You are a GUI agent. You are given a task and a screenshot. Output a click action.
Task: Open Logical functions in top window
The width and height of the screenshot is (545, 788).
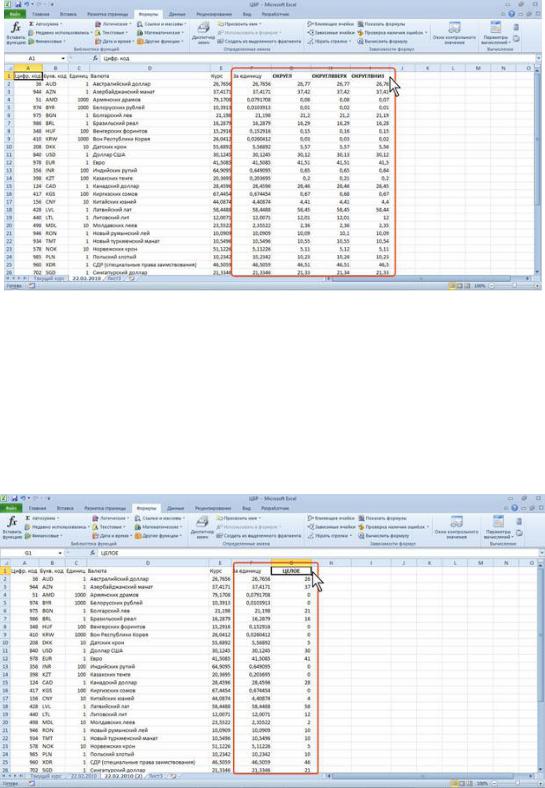113,24
